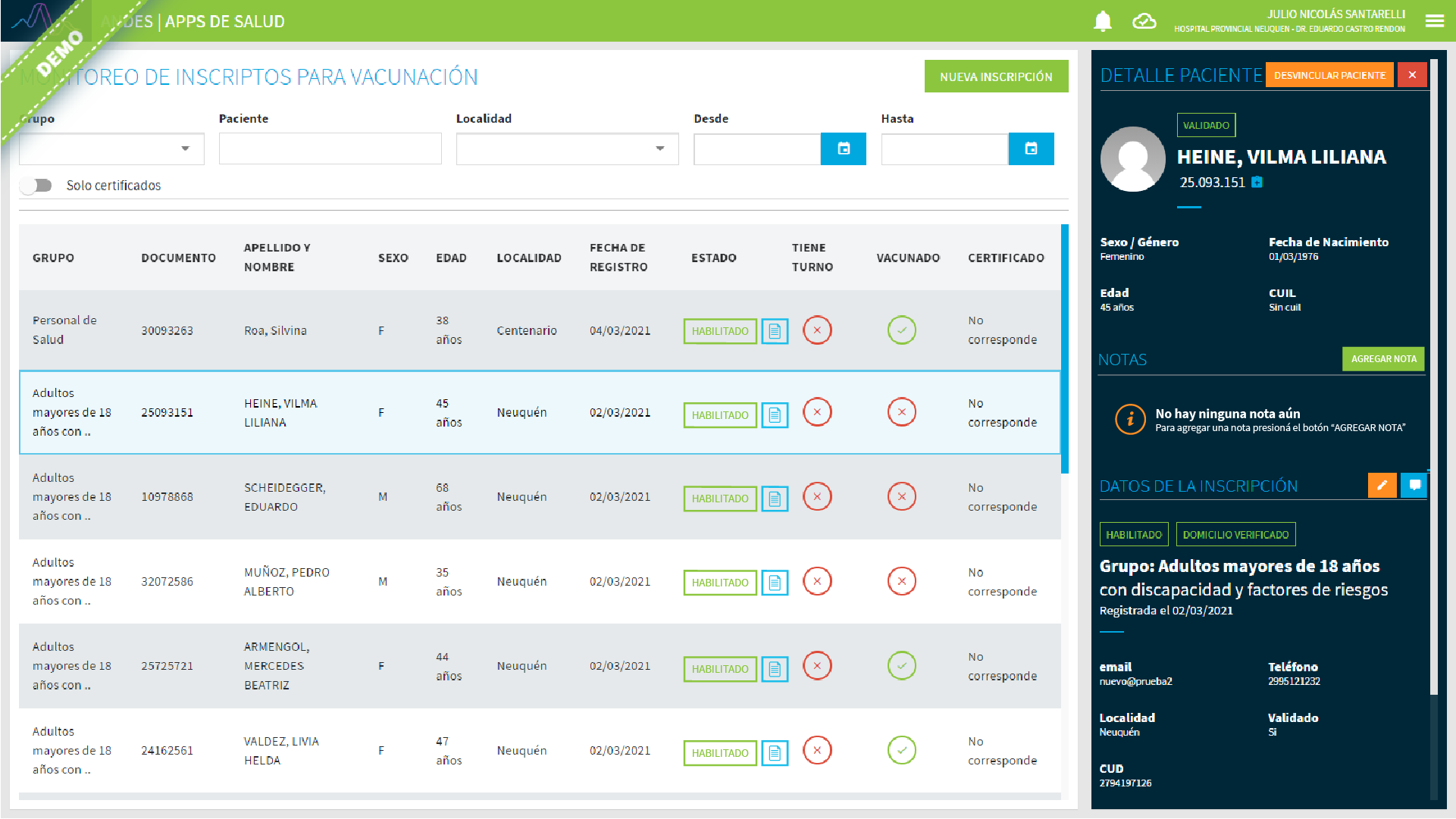Click the vacunado checkmark for ARMENGOL, MERCEDES BEATRIZ
The width and height of the screenshot is (1456, 819).
click(901, 666)
